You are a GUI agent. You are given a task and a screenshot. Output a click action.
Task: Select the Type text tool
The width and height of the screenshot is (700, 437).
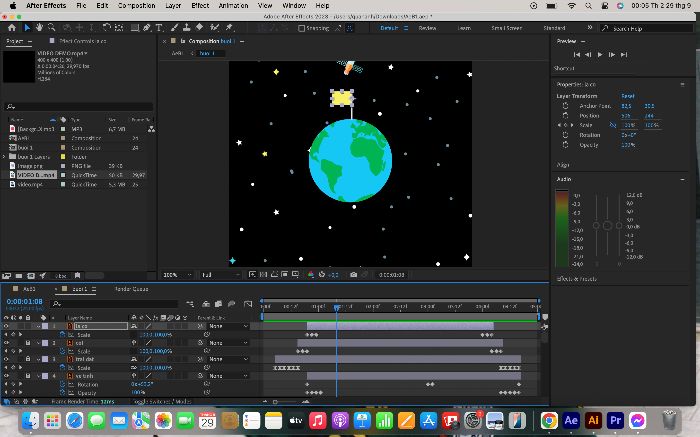point(158,28)
